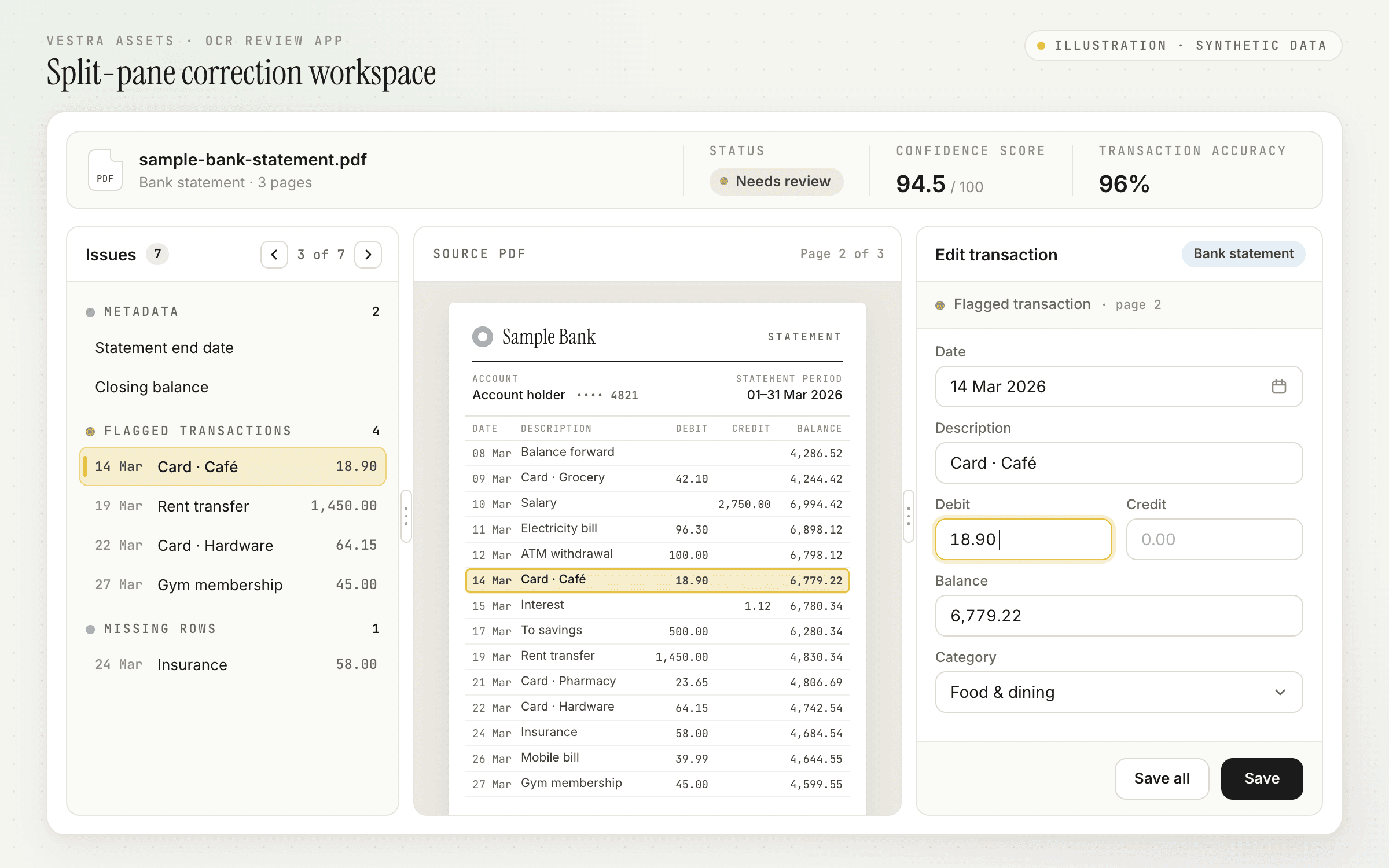This screenshot has width=1389, height=868.
Task: Click the To savings row in PDF
Action: click(657, 631)
